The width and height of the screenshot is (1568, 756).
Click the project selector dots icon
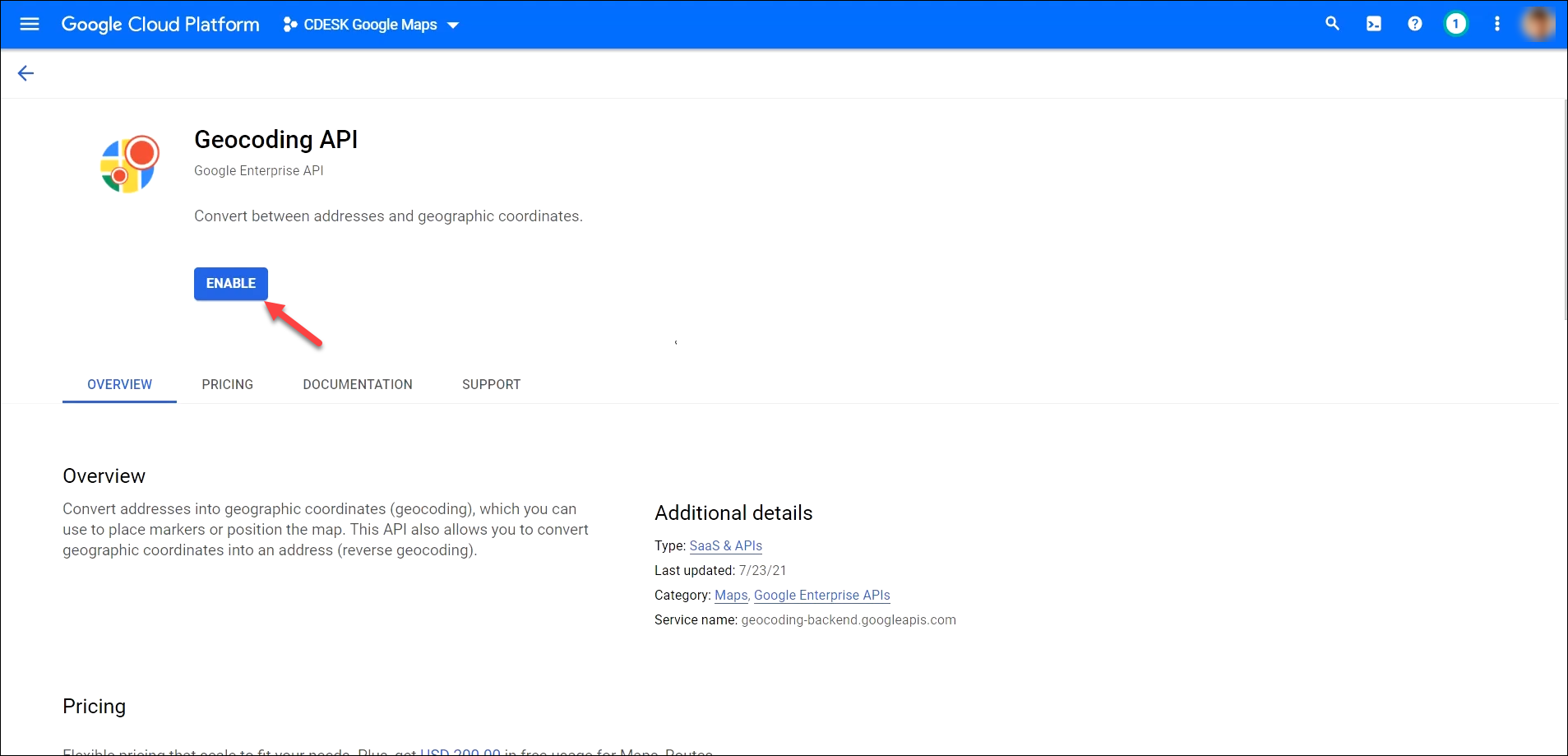[x=289, y=25]
